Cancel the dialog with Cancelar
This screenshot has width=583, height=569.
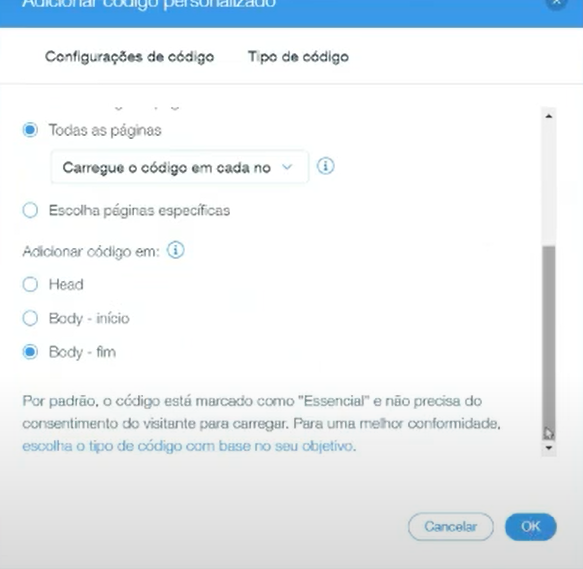[x=451, y=527]
